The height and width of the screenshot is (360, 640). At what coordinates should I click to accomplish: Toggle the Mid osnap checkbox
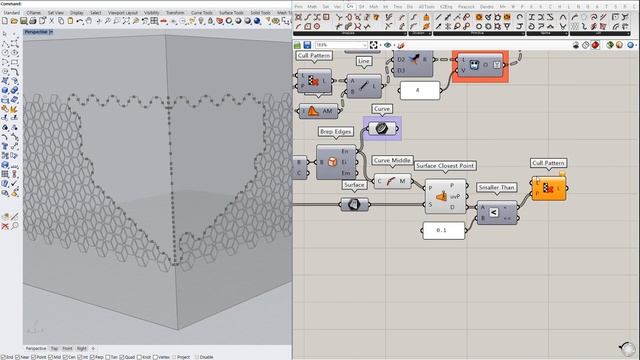(x=50, y=357)
